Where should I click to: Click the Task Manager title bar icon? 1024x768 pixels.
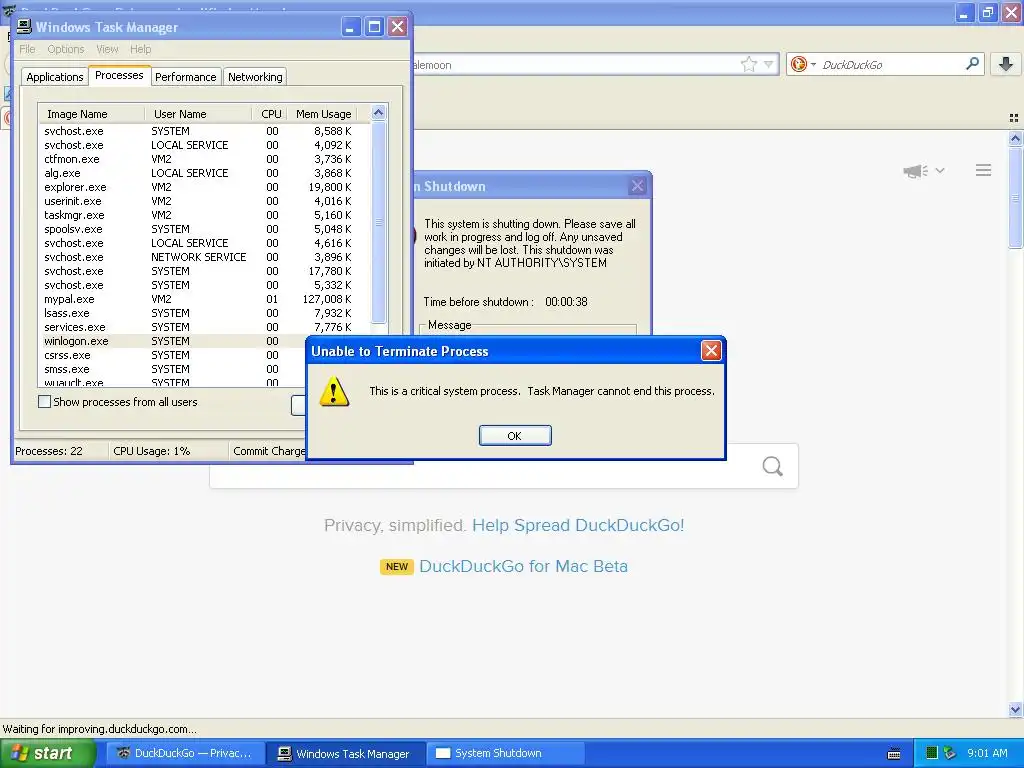click(x=24, y=26)
